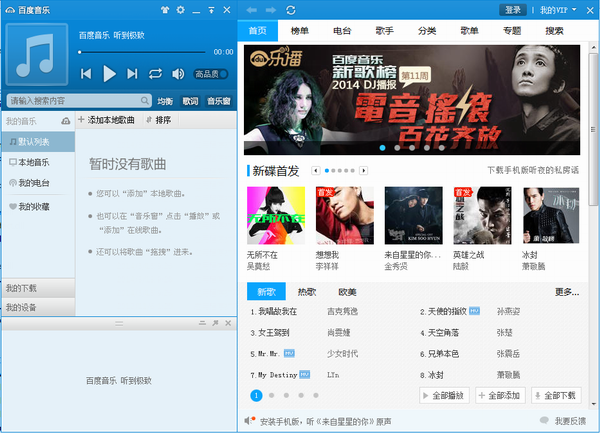Image resolution: width=600 pixels, height=434 pixels.
Task: Navigate forward with the right arrow
Action: pos(271,10)
